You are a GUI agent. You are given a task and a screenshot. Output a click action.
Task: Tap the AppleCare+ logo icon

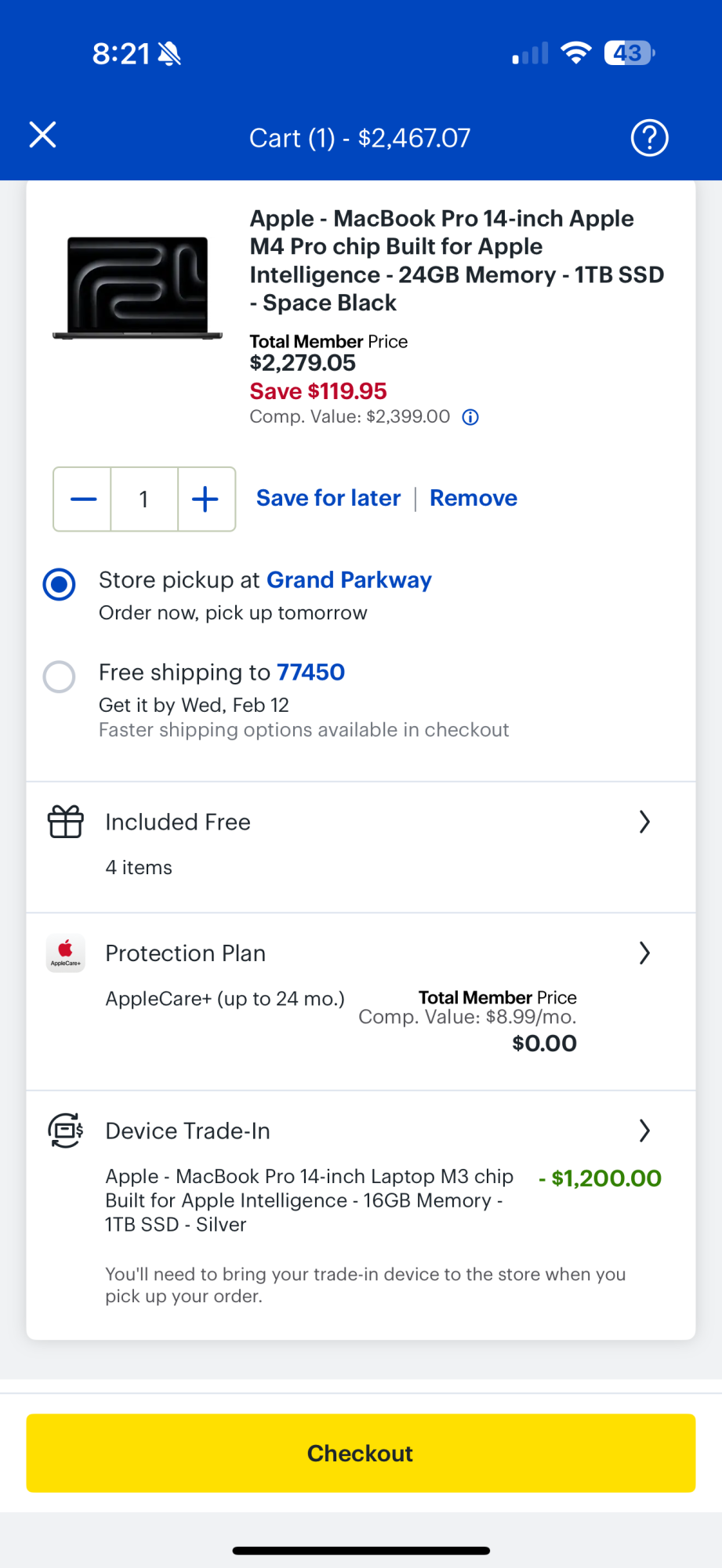point(66,953)
